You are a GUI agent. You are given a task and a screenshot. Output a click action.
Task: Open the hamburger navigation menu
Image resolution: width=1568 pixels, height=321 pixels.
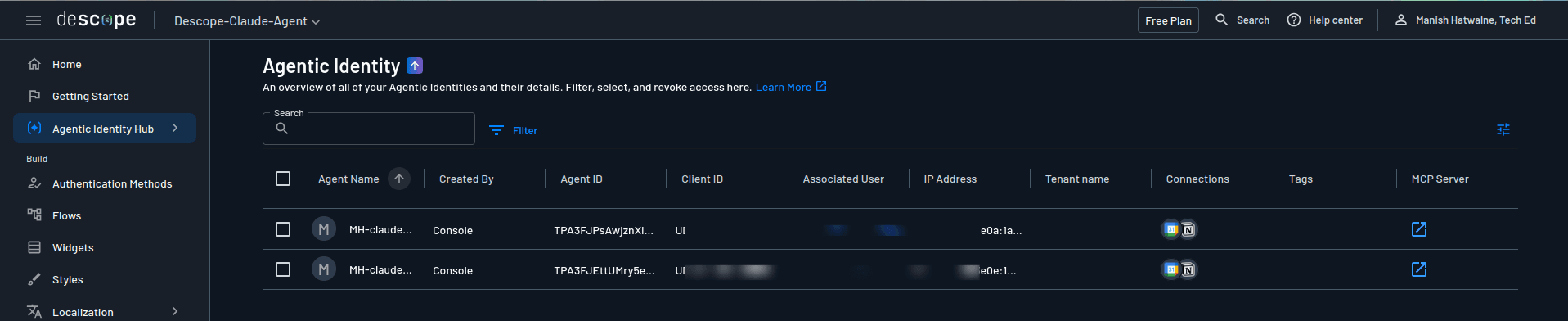(x=34, y=20)
